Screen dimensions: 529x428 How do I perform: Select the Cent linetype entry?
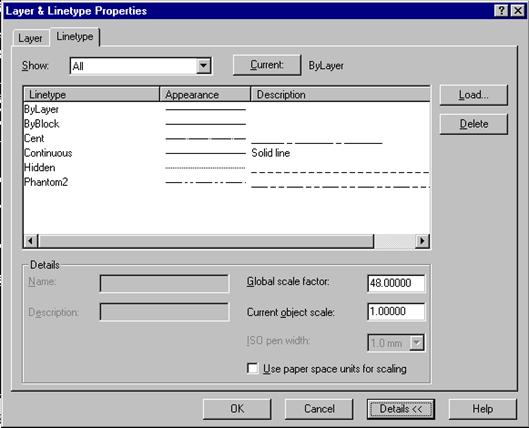click(x=226, y=138)
